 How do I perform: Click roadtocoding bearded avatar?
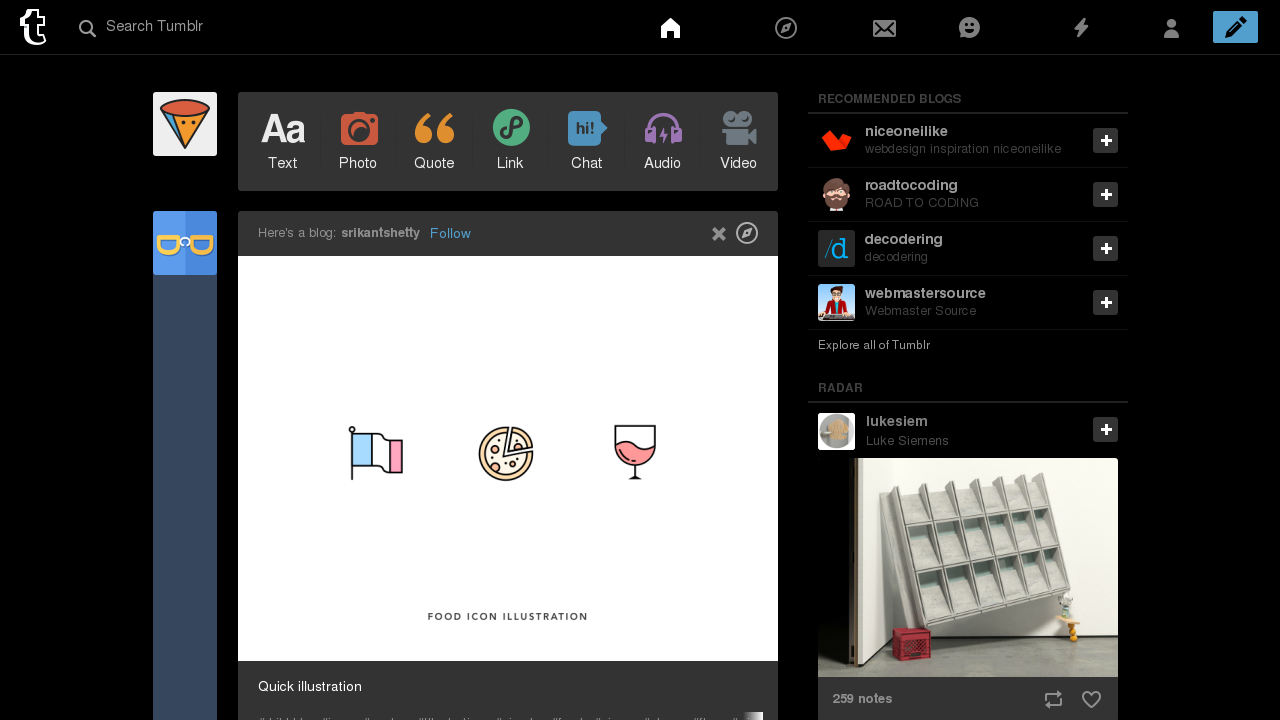pos(836,195)
